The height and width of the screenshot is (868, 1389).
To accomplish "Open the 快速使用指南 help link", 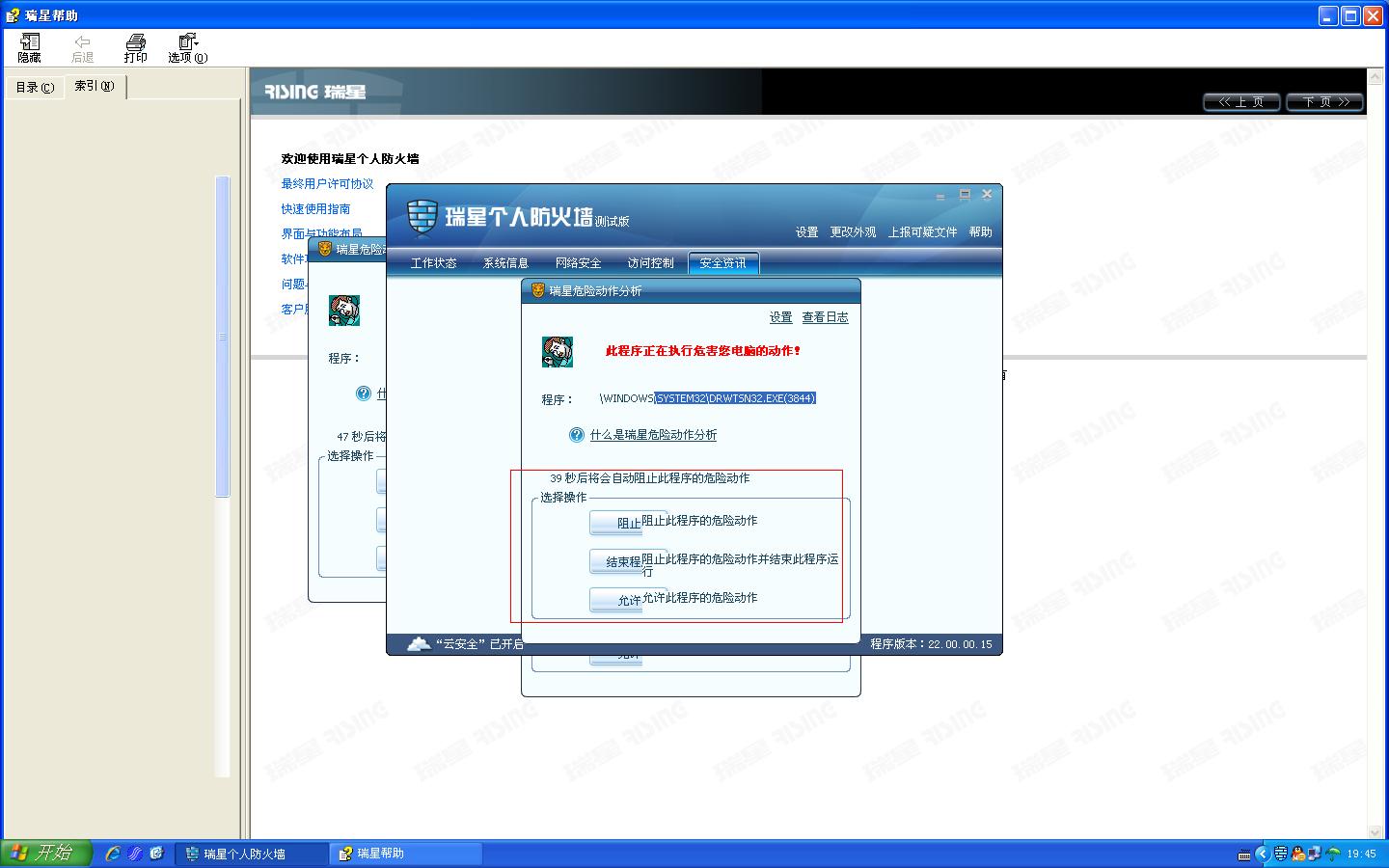I will pyautogui.click(x=315, y=209).
